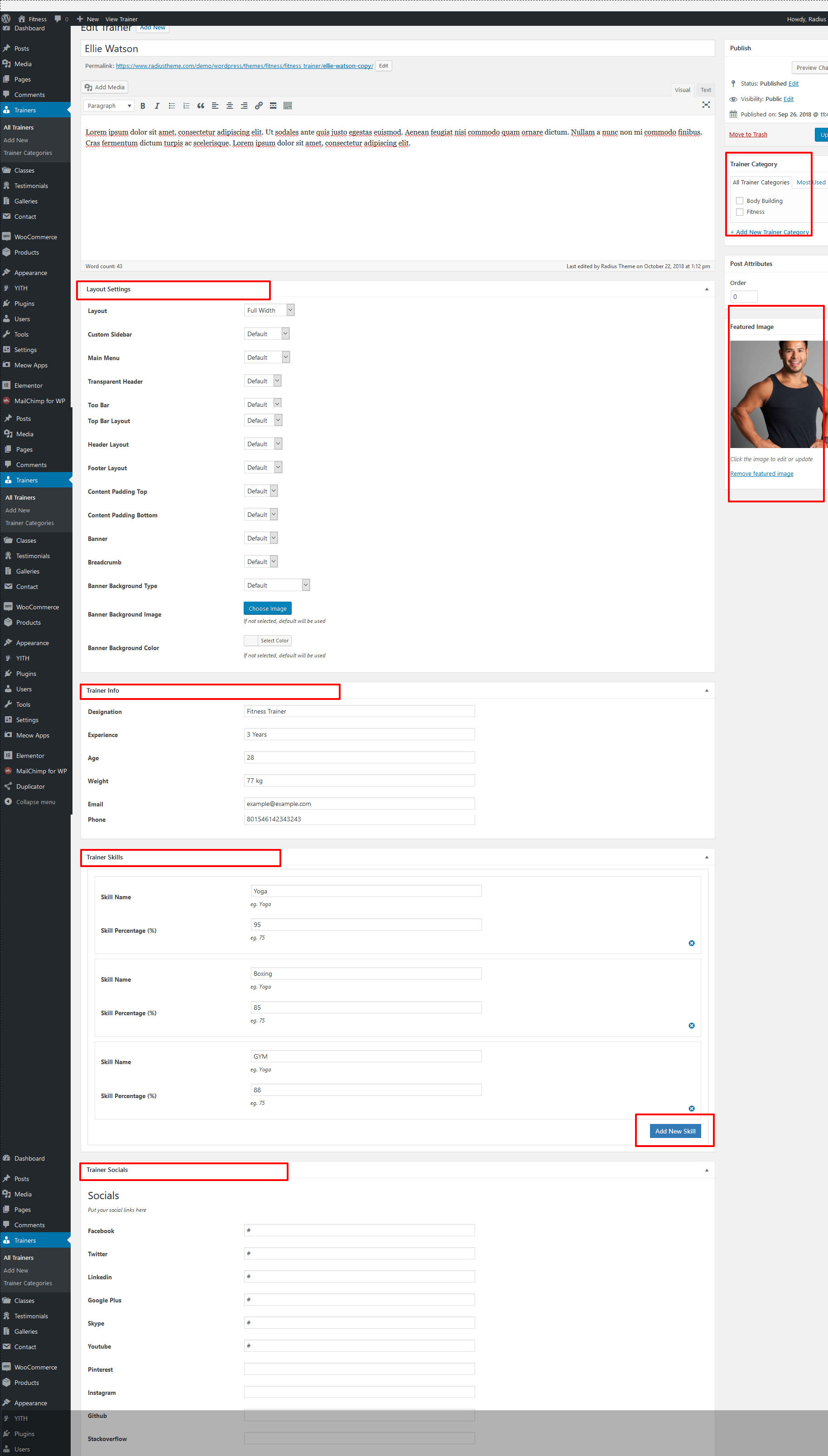
Task: Switch to the Text editor tab
Action: [x=706, y=90]
